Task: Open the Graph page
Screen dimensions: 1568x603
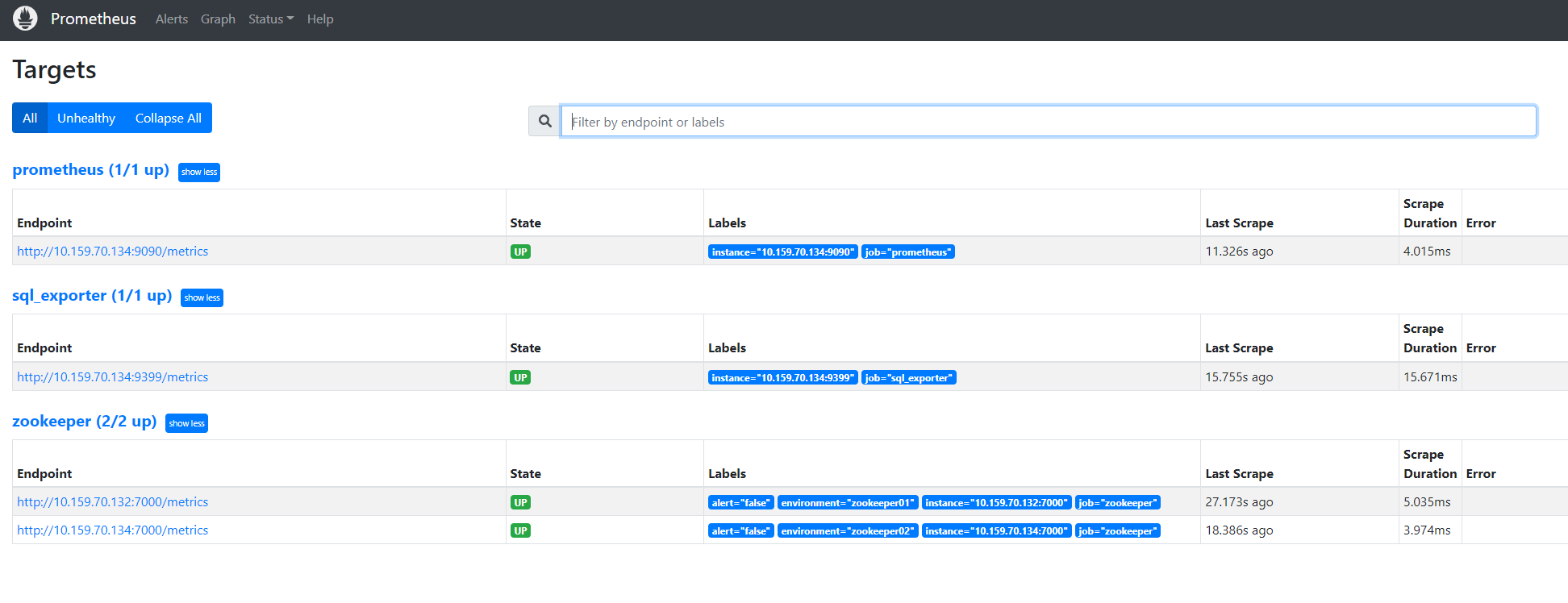Action: click(218, 19)
